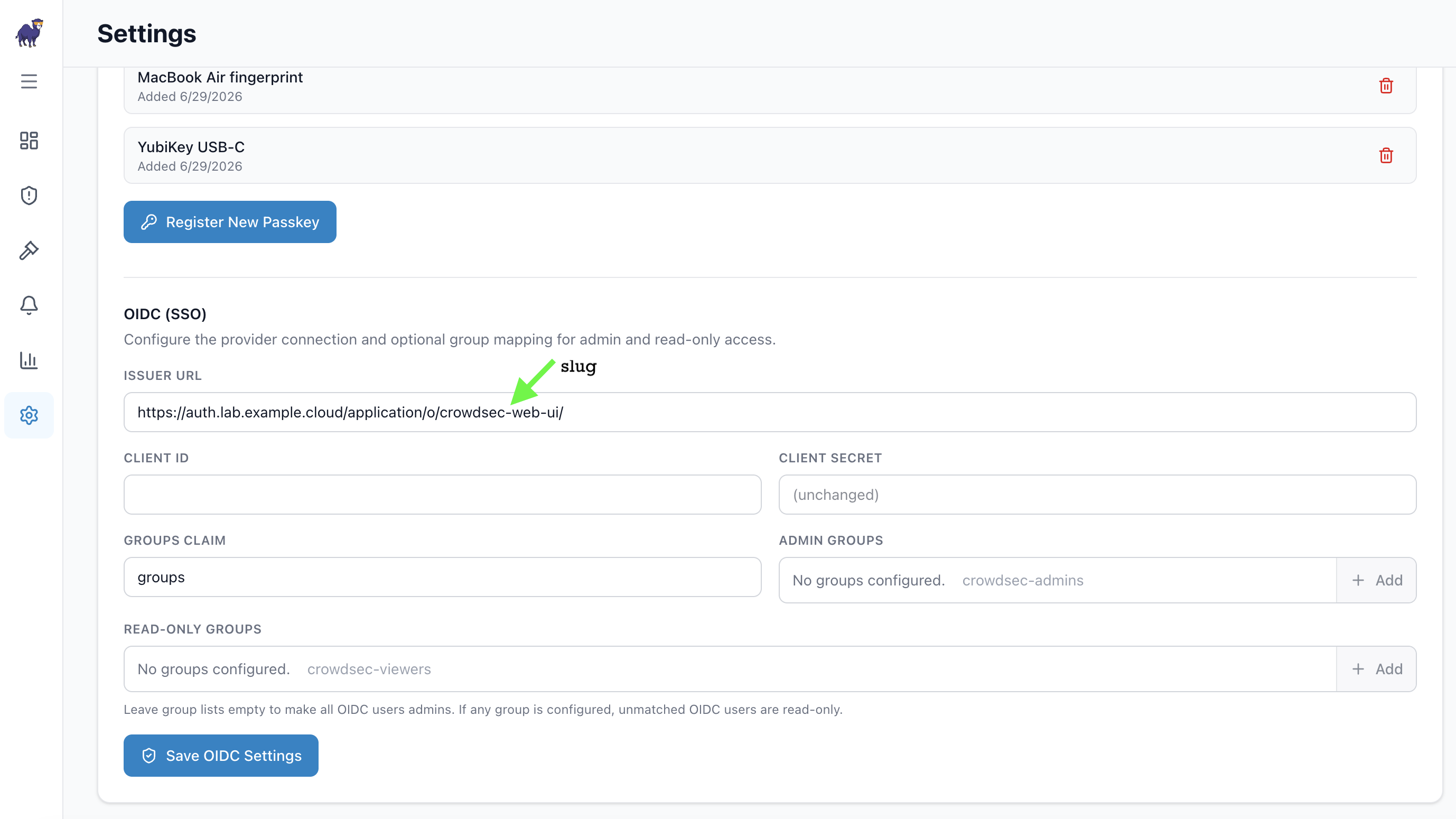1456x819 pixels.
Task: Select the settings gear icon
Action: pos(29,415)
